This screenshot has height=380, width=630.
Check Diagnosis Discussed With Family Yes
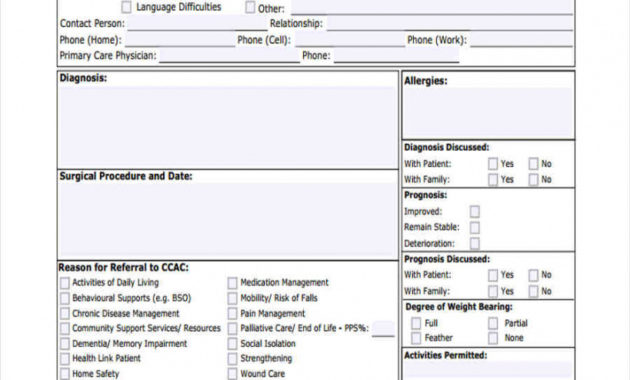click(x=493, y=180)
